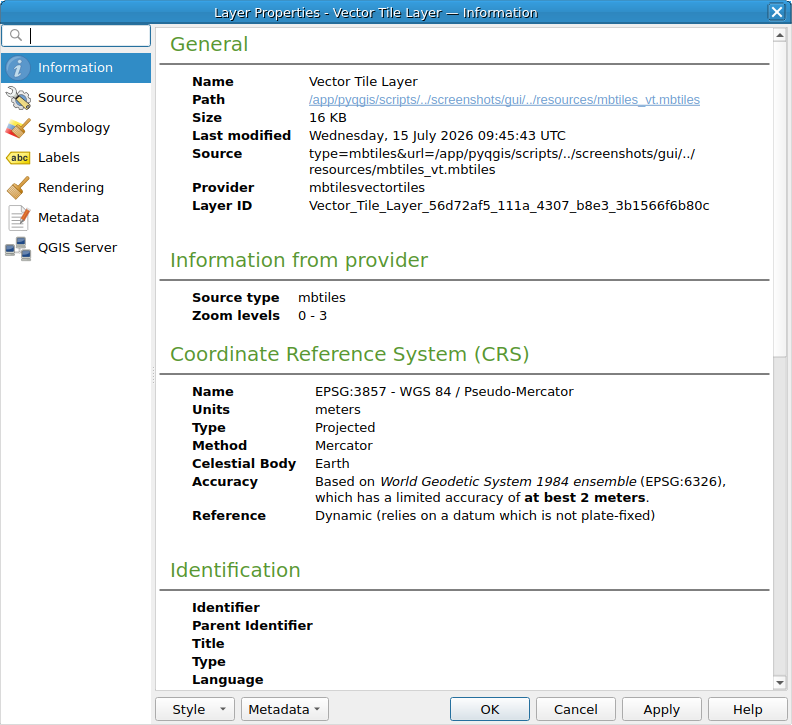Open the Metadata dropdown button
792x725 pixels.
[x=285, y=709]
